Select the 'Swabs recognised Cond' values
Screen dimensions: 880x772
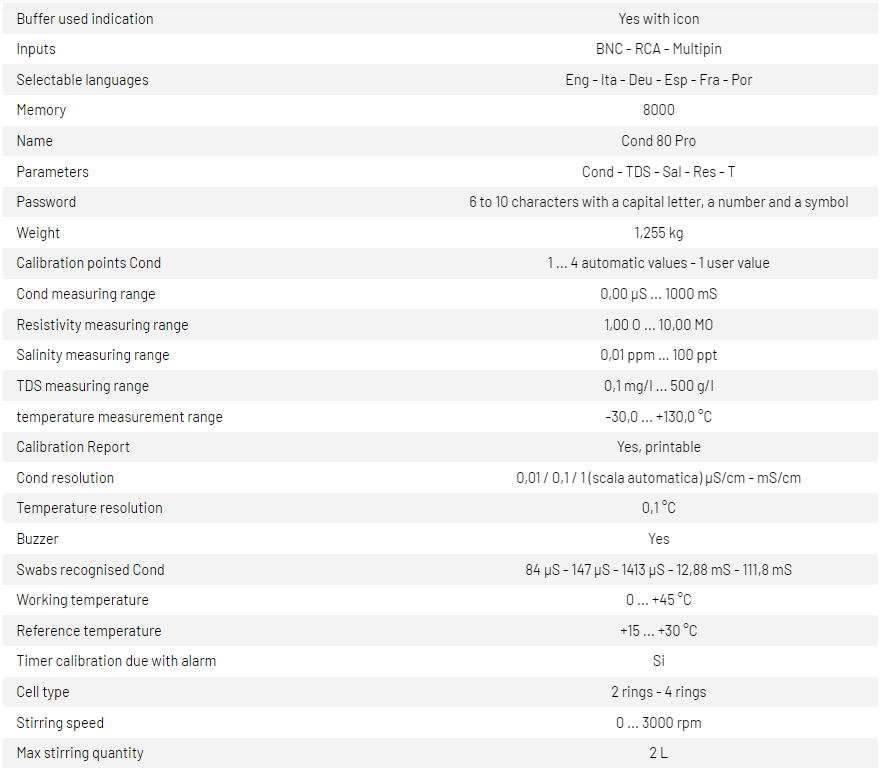[x=658, y=570]
